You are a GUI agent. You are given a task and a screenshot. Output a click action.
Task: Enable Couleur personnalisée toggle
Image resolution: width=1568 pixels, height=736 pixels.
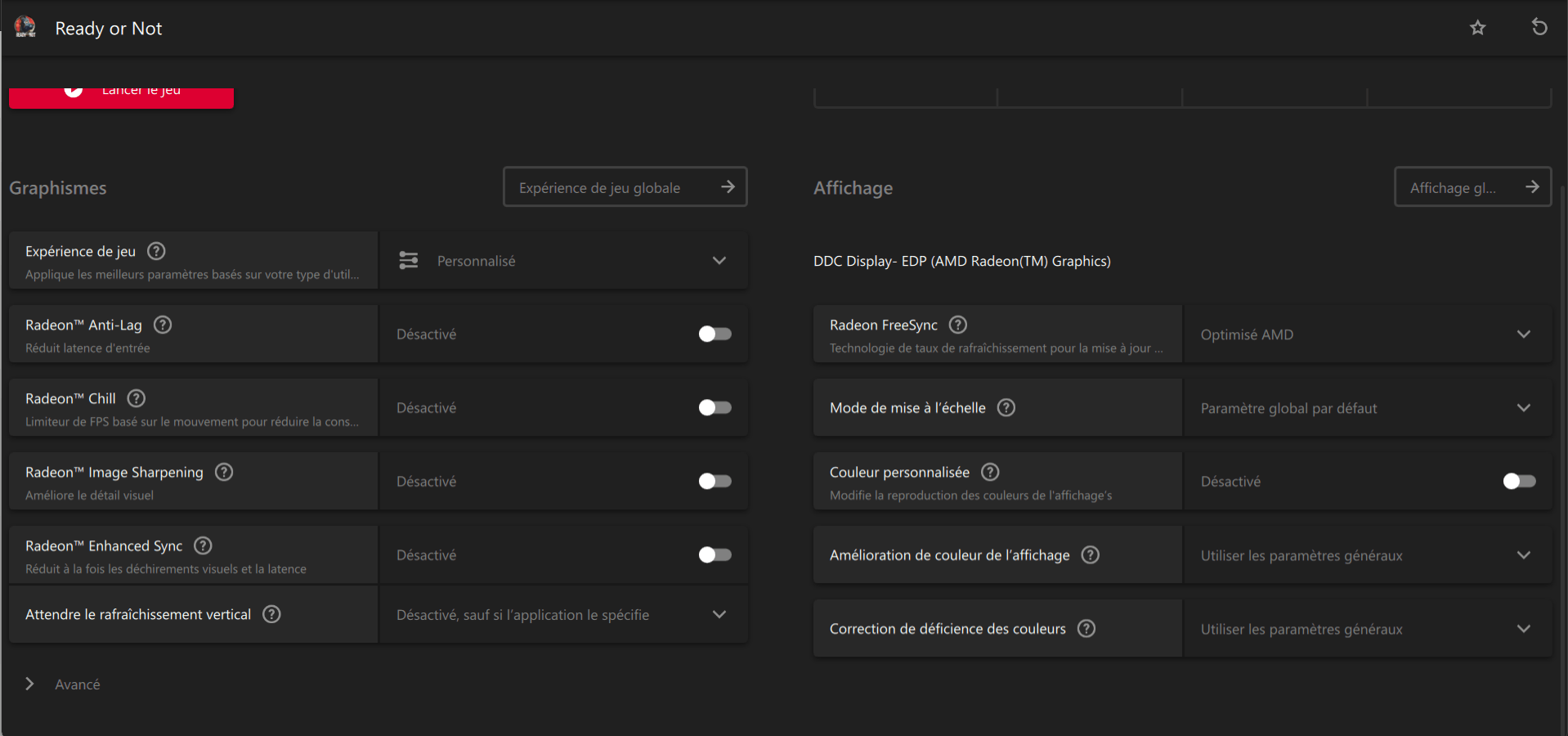tap(1520, 481)
